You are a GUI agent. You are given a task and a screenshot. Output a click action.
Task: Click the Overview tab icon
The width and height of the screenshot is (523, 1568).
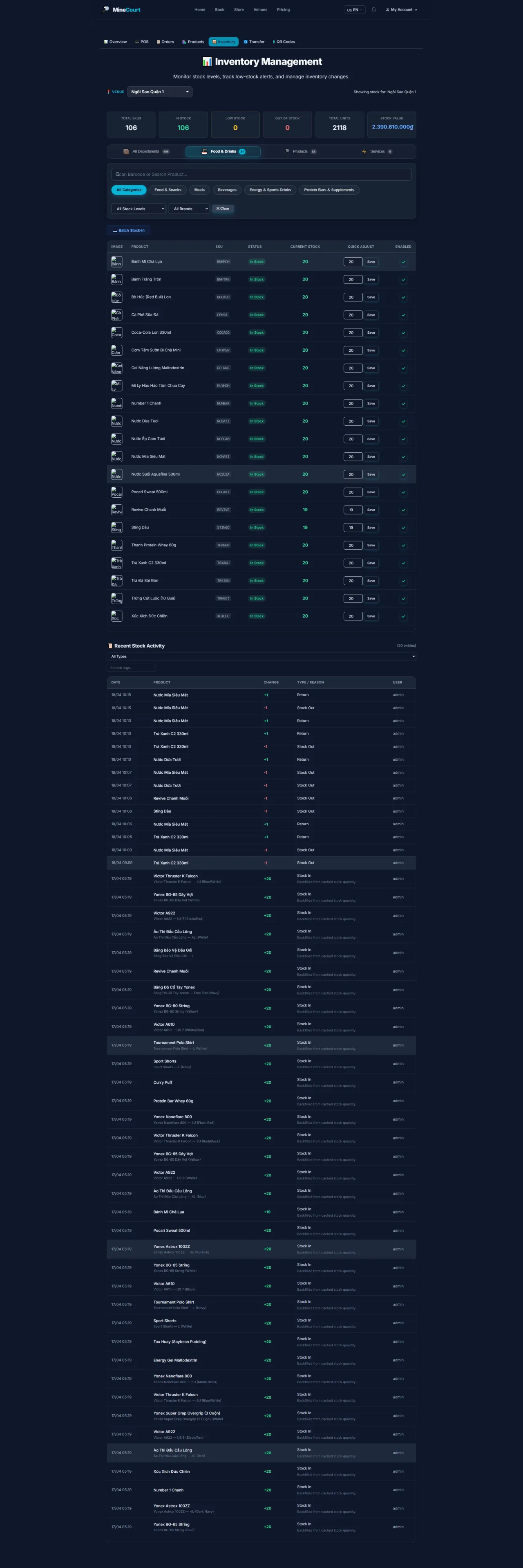(106, 42)
